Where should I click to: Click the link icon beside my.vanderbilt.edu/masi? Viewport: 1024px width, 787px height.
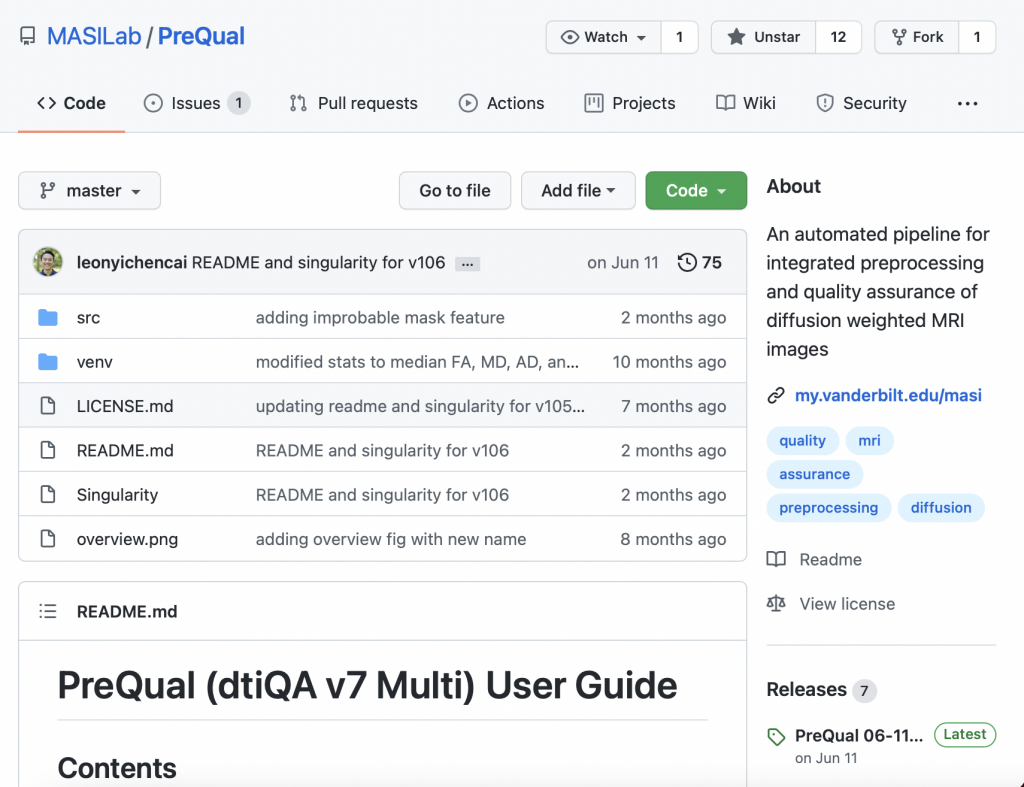pos(776,396)
